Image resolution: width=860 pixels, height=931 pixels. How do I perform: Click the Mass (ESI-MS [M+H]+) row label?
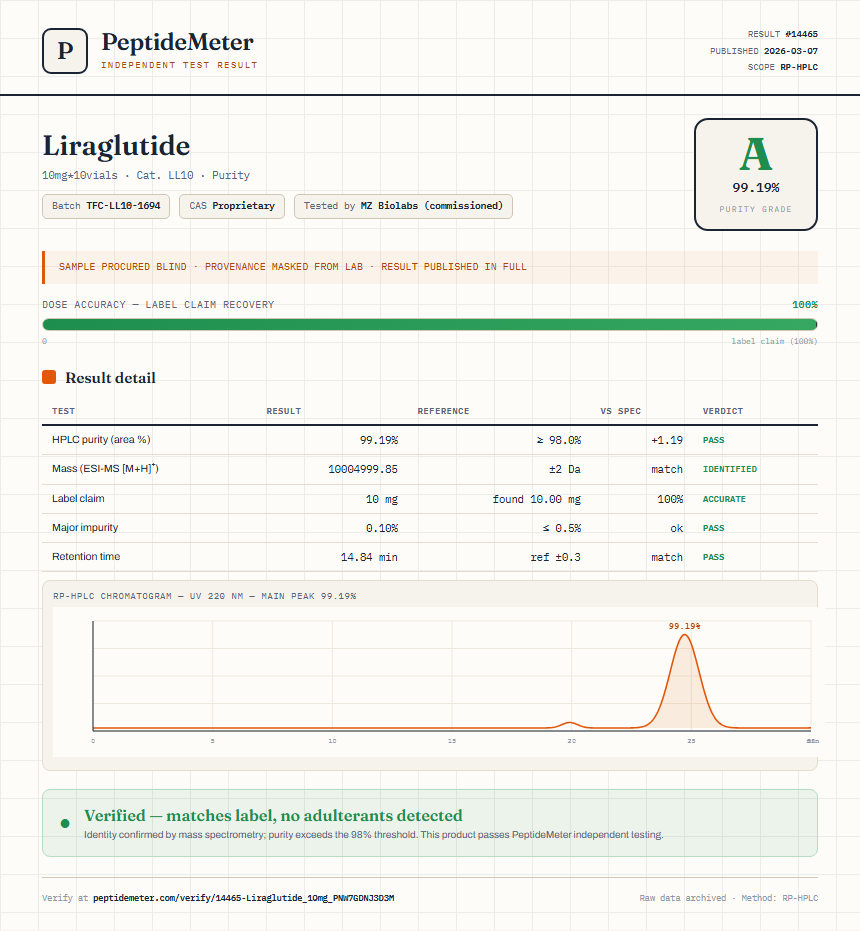pos(105,468)
